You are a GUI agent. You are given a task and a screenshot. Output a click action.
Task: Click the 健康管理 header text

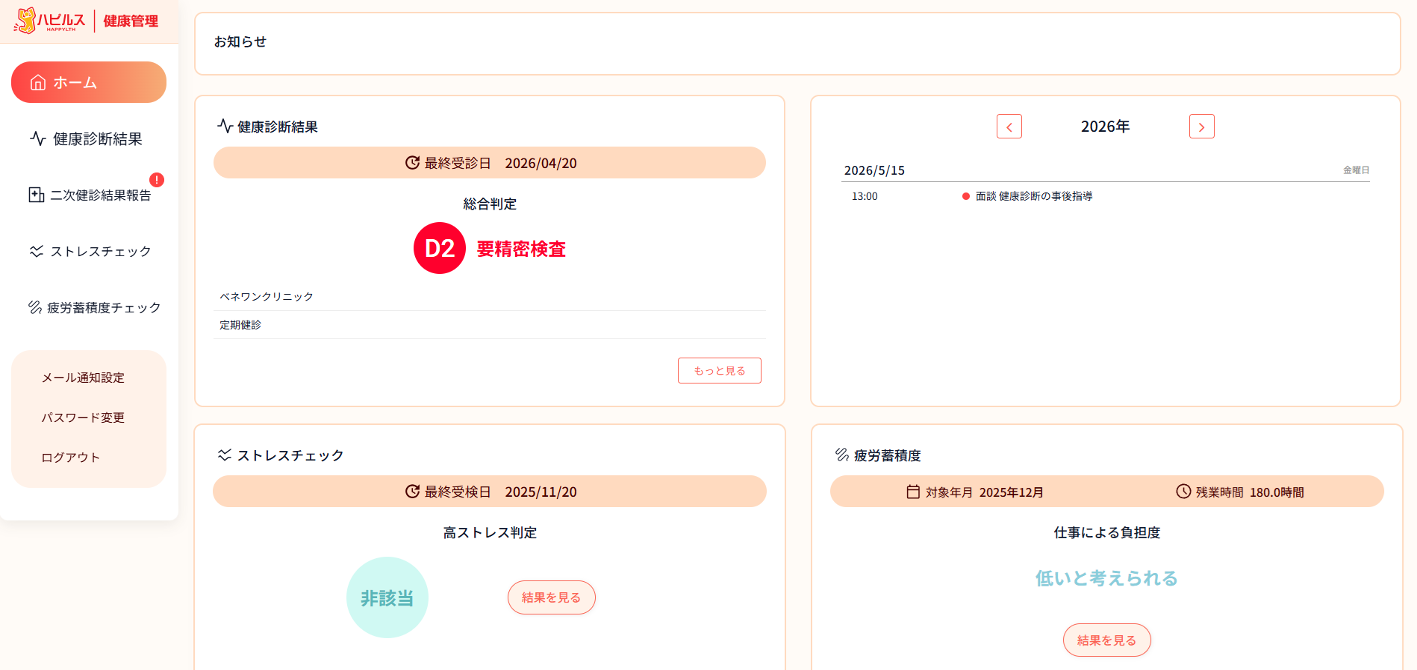tap(131, 20)
